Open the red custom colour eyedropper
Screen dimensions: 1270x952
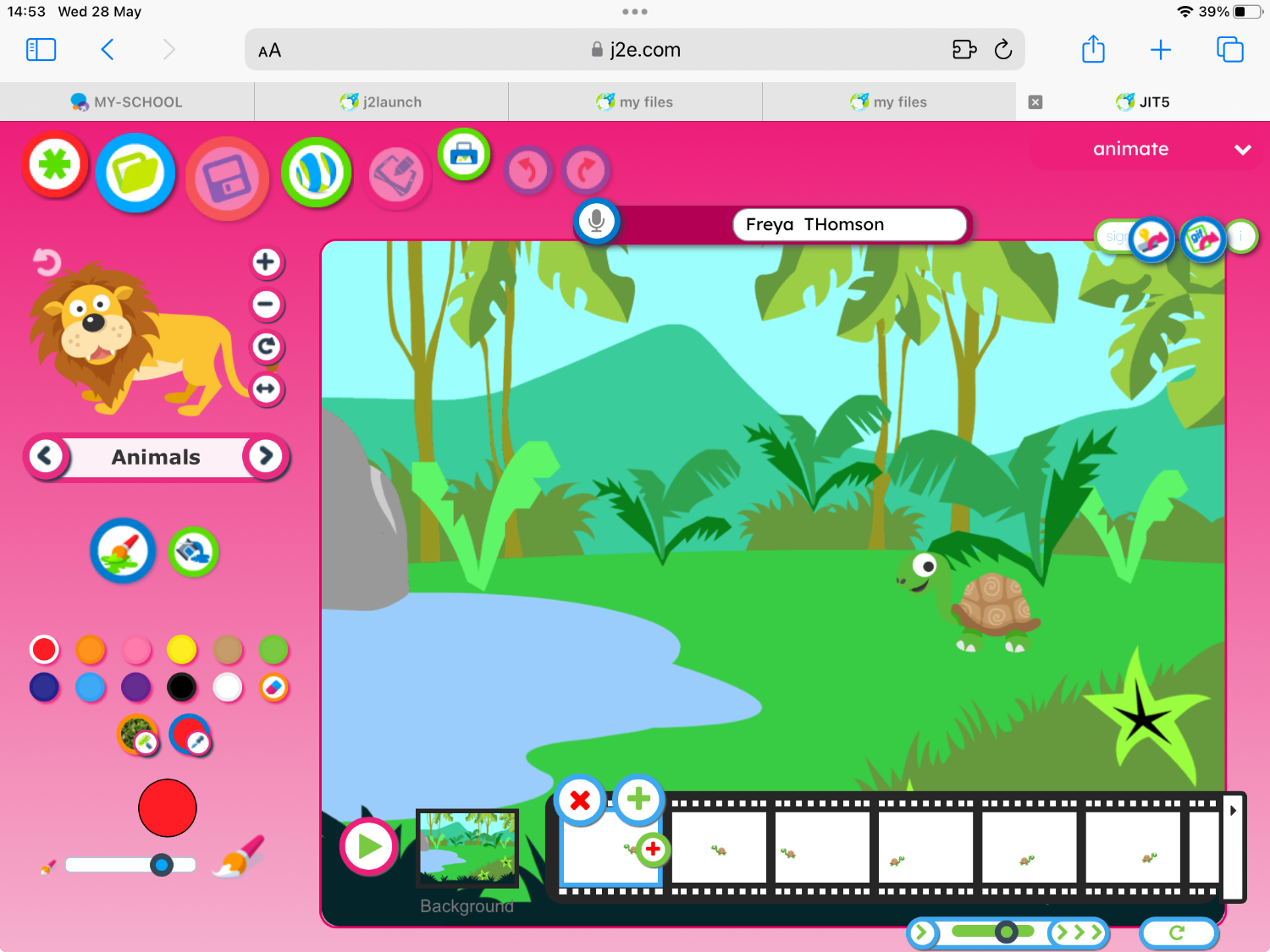tap(190, 735)
